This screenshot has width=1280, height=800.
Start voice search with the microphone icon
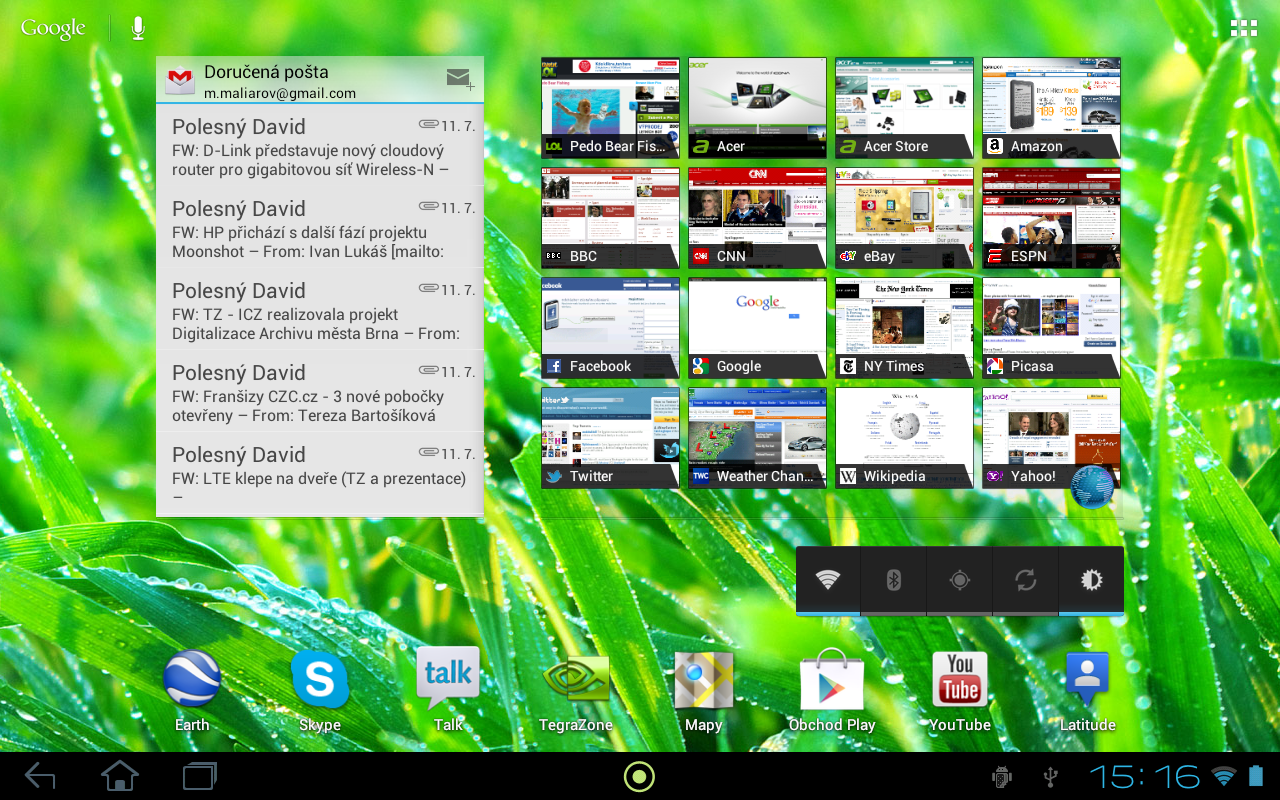(x=137, y=27)
